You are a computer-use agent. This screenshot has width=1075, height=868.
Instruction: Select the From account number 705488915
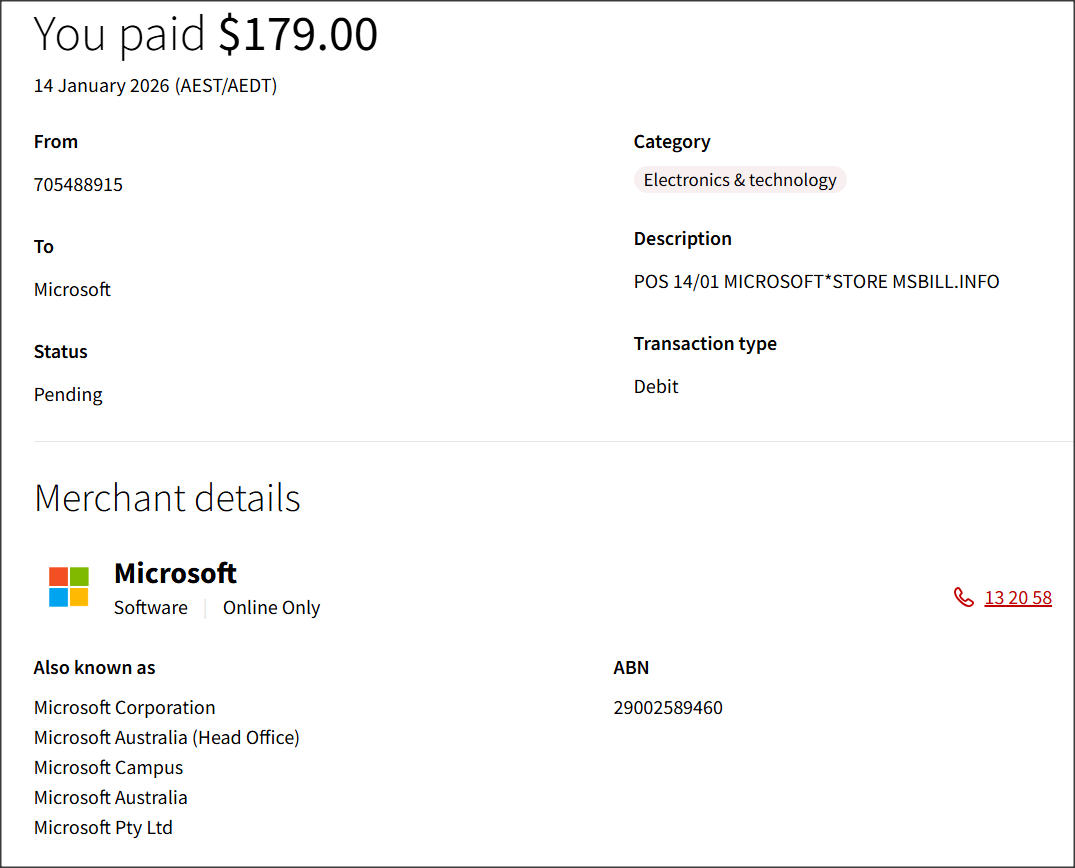[x=78, y=185]
